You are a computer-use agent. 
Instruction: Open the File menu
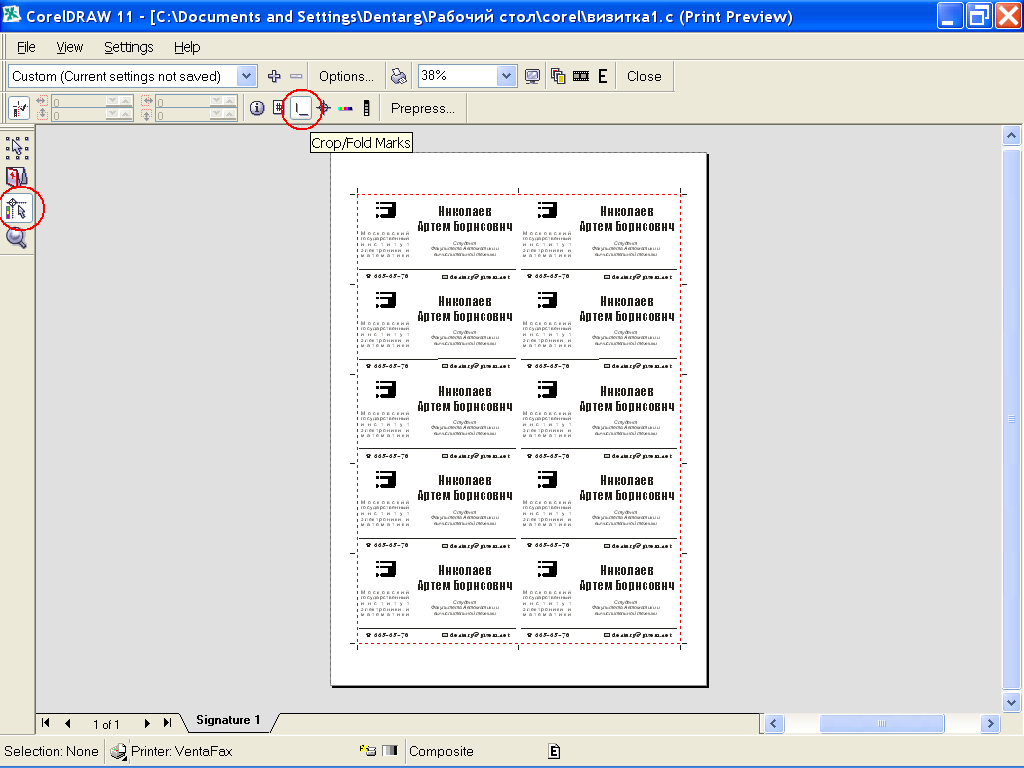coord(26,47)
